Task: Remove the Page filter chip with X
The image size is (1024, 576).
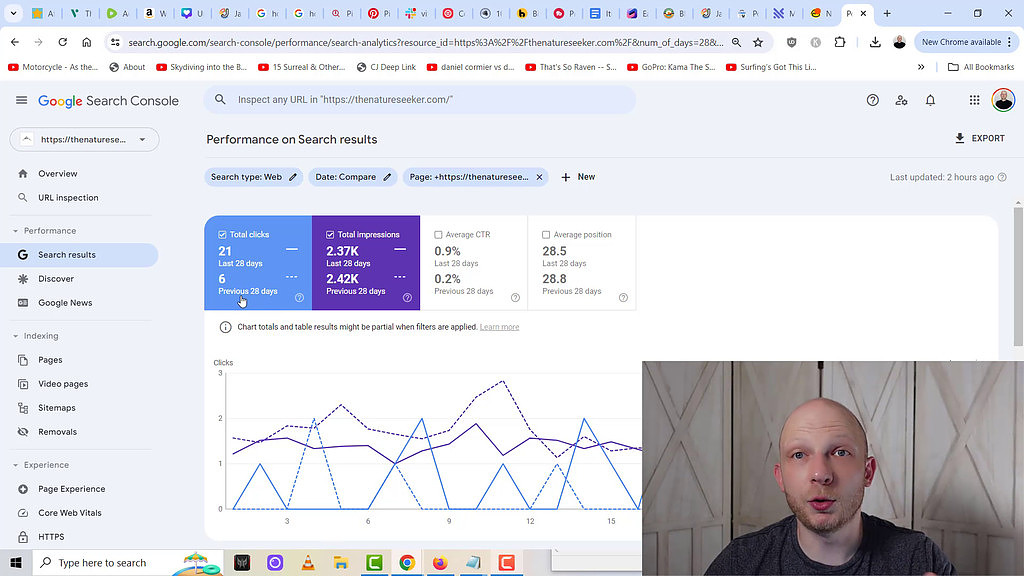Action: point(539,177)
